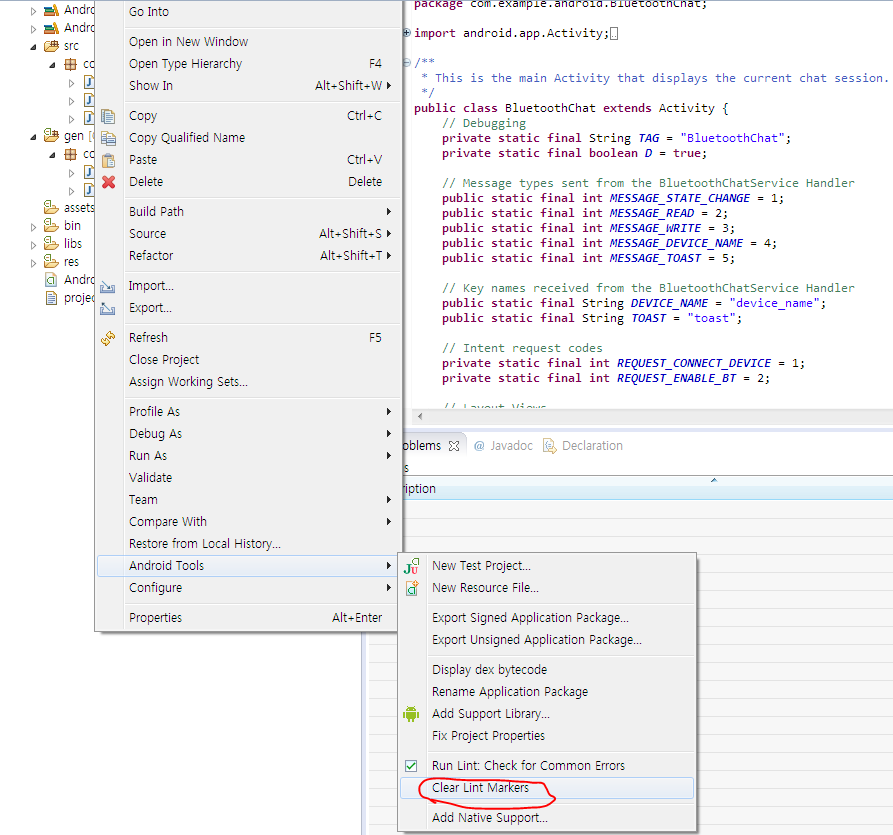Screen dimensions: 893x835
Task: Switch to the Javadoc tab
Action: pyautogui.click(x=503, y=446)
